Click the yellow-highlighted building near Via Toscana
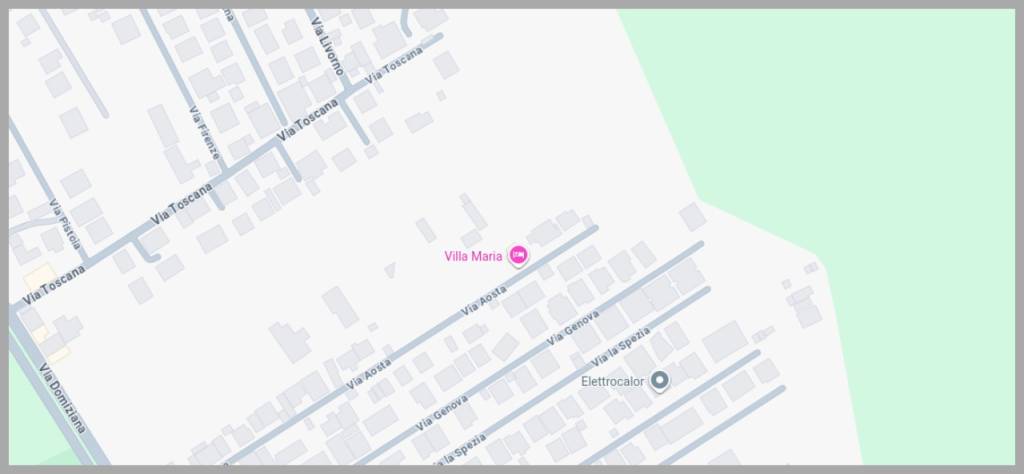 (x=39, y=278)
